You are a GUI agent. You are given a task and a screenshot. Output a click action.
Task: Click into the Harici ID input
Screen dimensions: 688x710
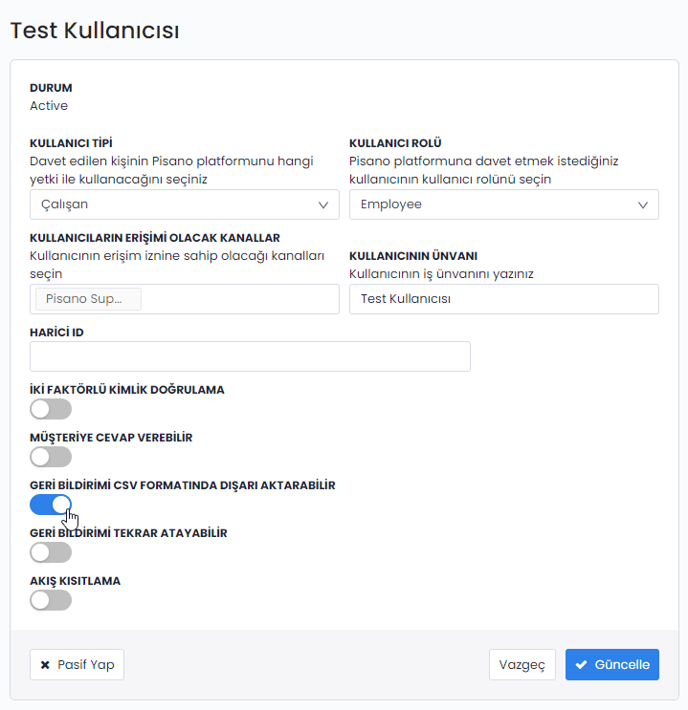(250, 357)
